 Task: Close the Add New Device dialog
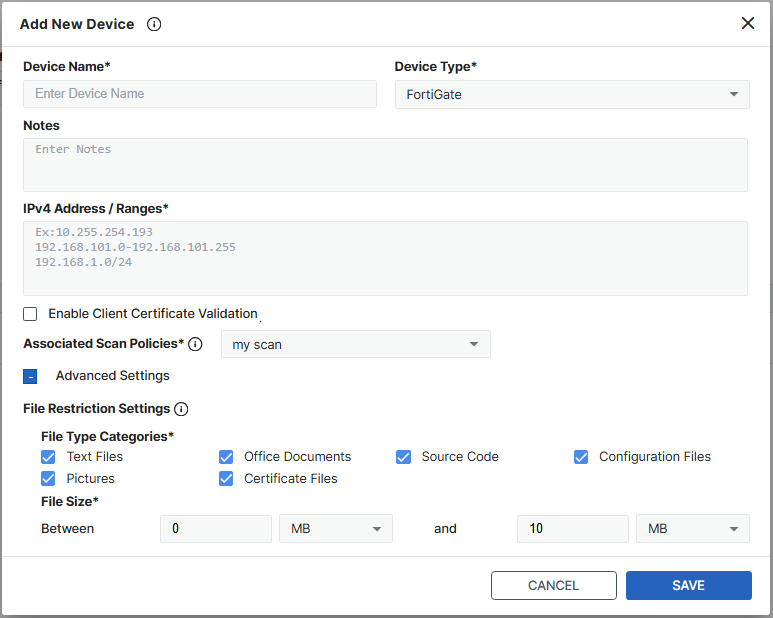[x=748, y=23]
